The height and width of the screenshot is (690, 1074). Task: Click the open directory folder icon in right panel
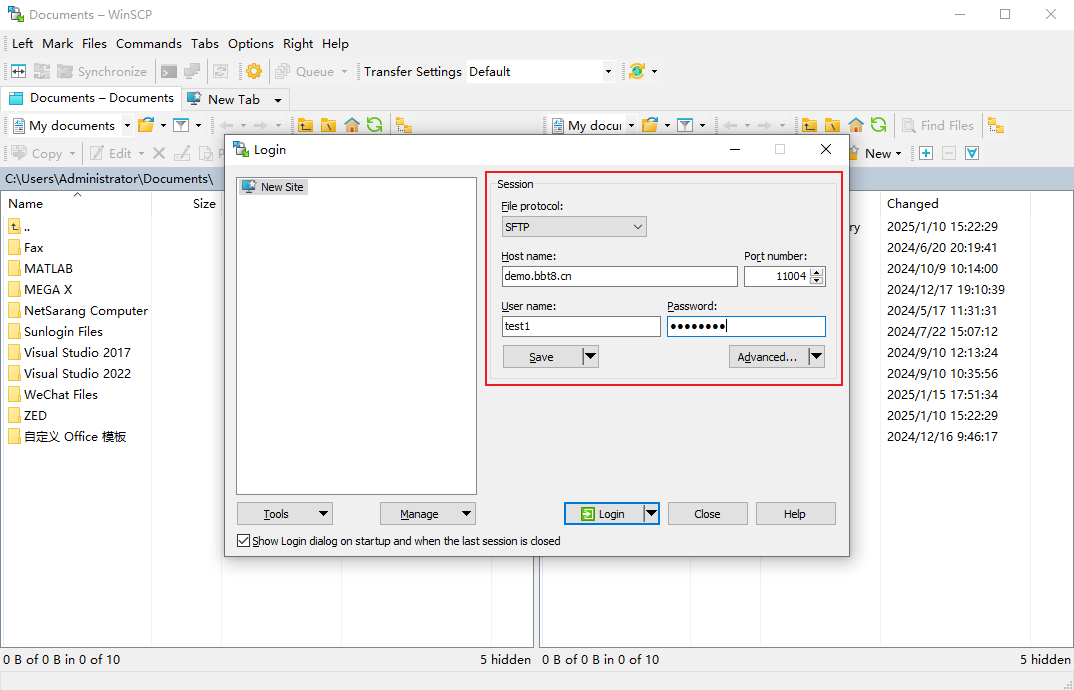coord(650,125)
